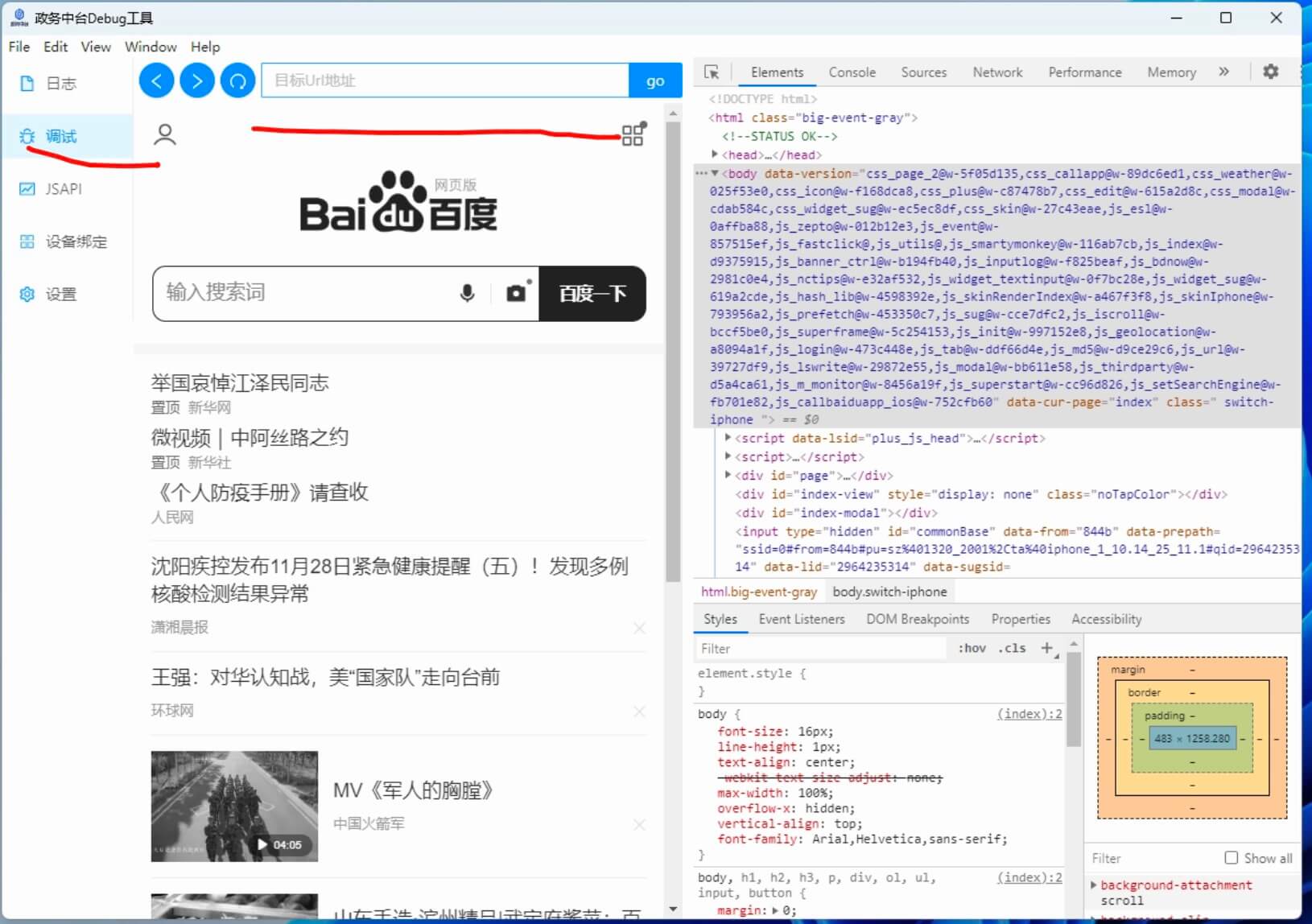Expand the div id="page" node
This screenshot has height=924, width=1312.
728,475
